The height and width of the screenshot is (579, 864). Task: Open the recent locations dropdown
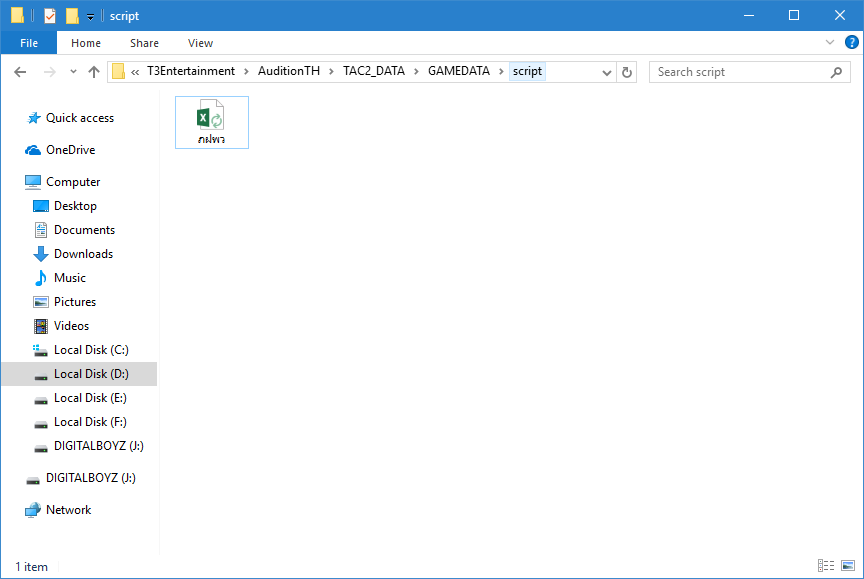click(73, 72)
